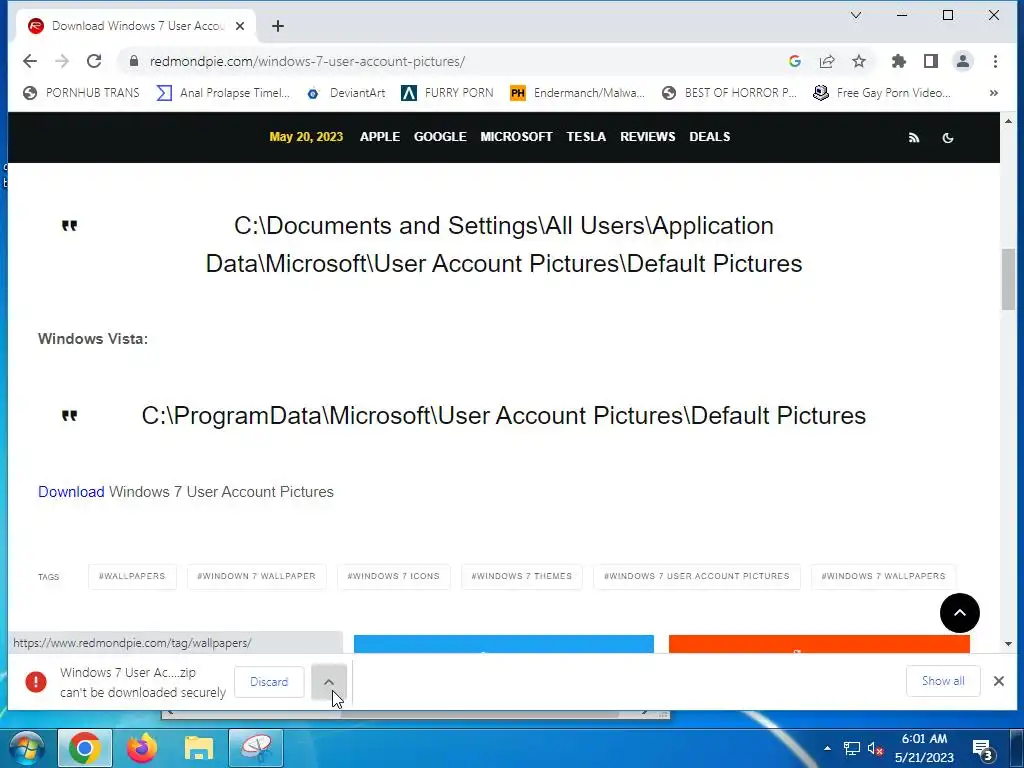
Task: Open the notification center icon
Action: [982, 748]
